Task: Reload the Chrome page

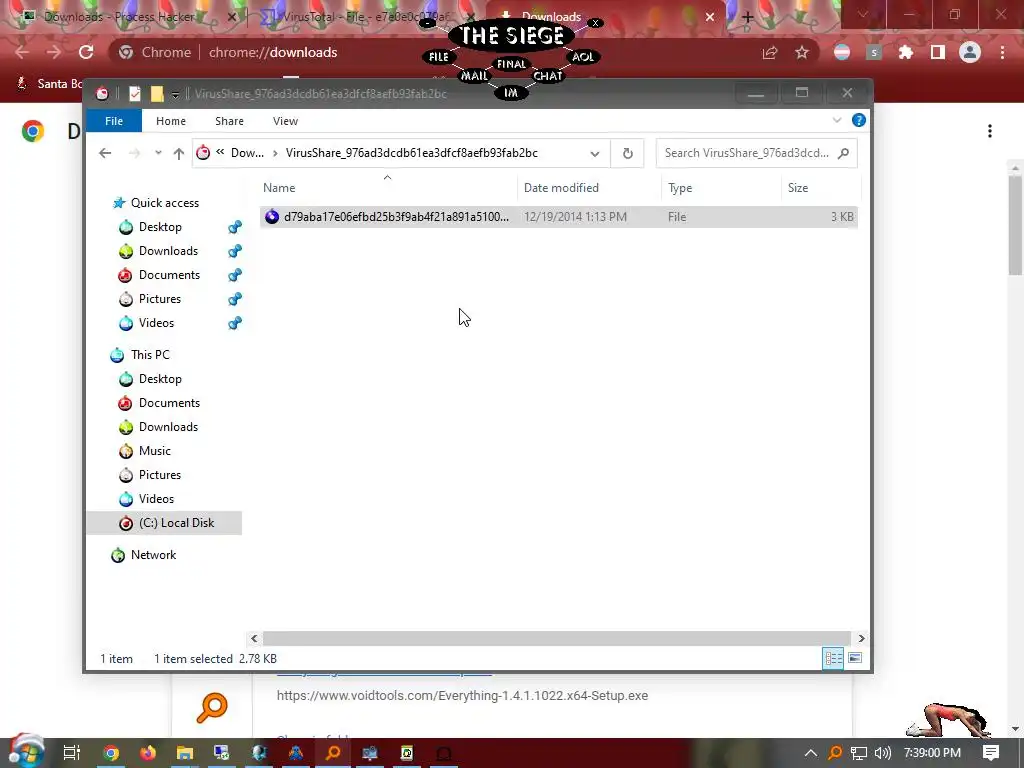Action: (x=86, y=52)
